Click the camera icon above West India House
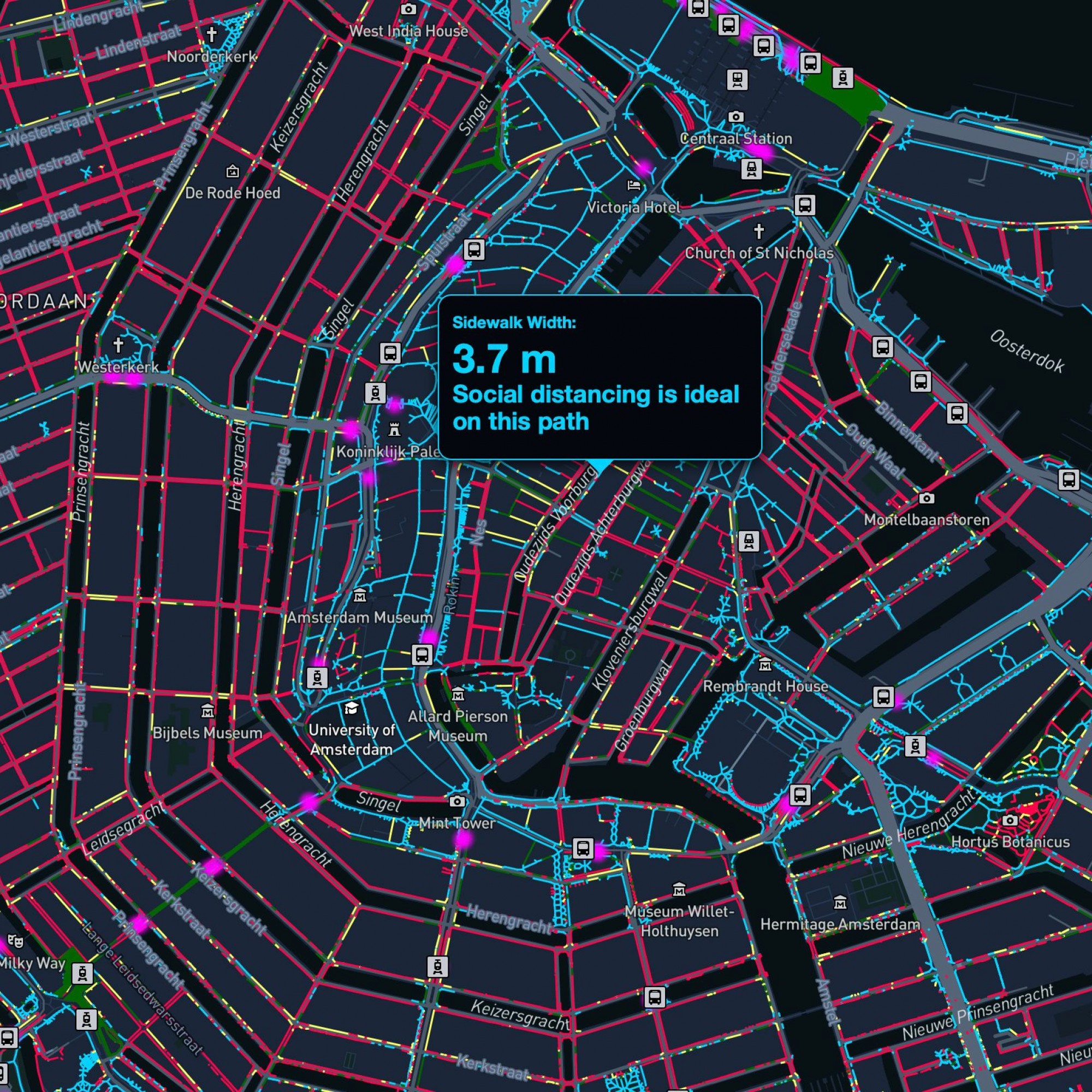The image size is (1092, 1092). pos(408,9)
